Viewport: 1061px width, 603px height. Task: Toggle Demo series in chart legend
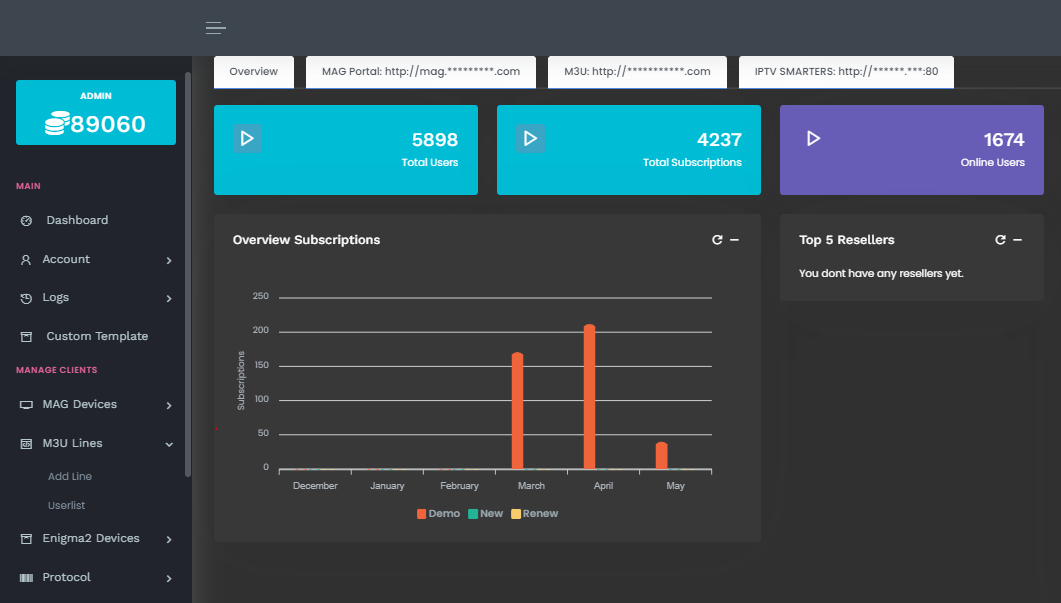click(x=438, y=513)
